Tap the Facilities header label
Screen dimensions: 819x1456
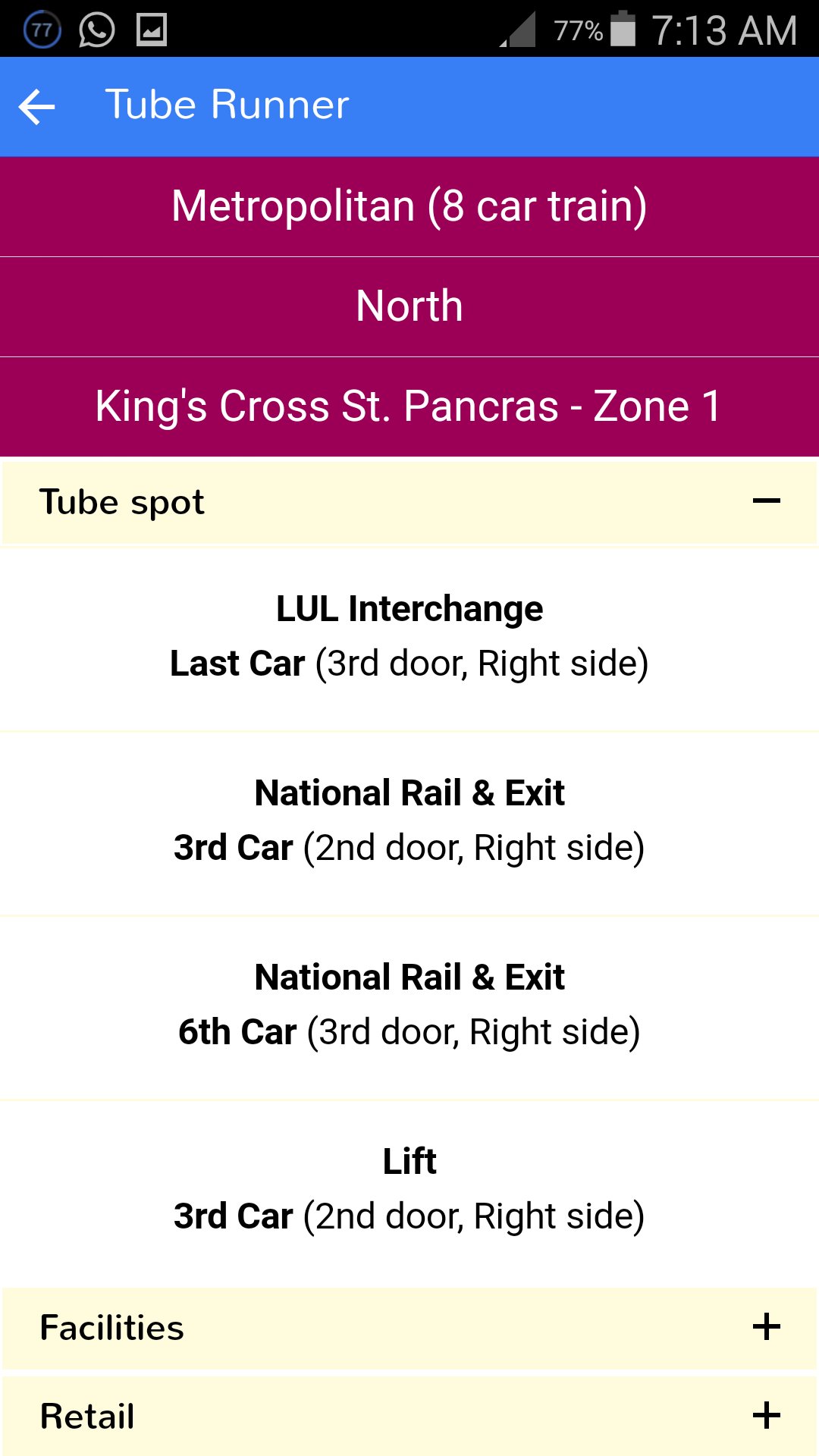pyautogui.click(x=112, y=1328)
